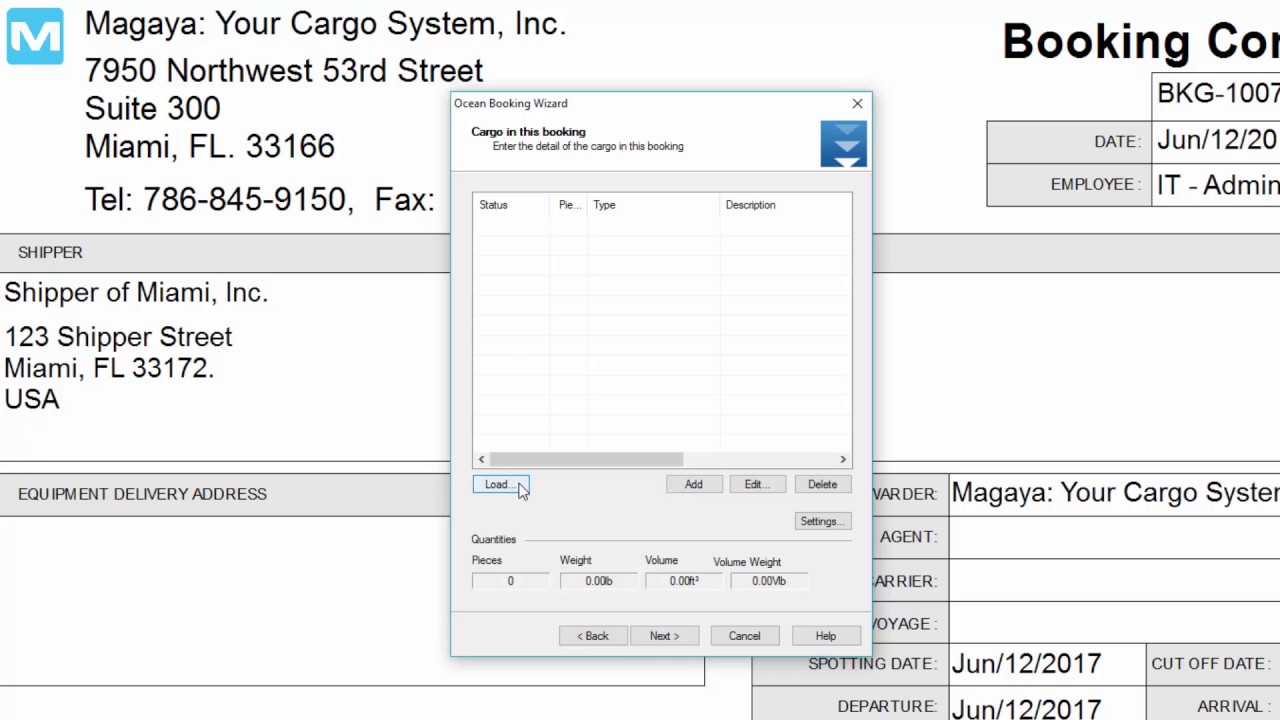Viewport: 1280px width, 720px height.
Task: Click the Weight quantity field
Action: [598, 581]
